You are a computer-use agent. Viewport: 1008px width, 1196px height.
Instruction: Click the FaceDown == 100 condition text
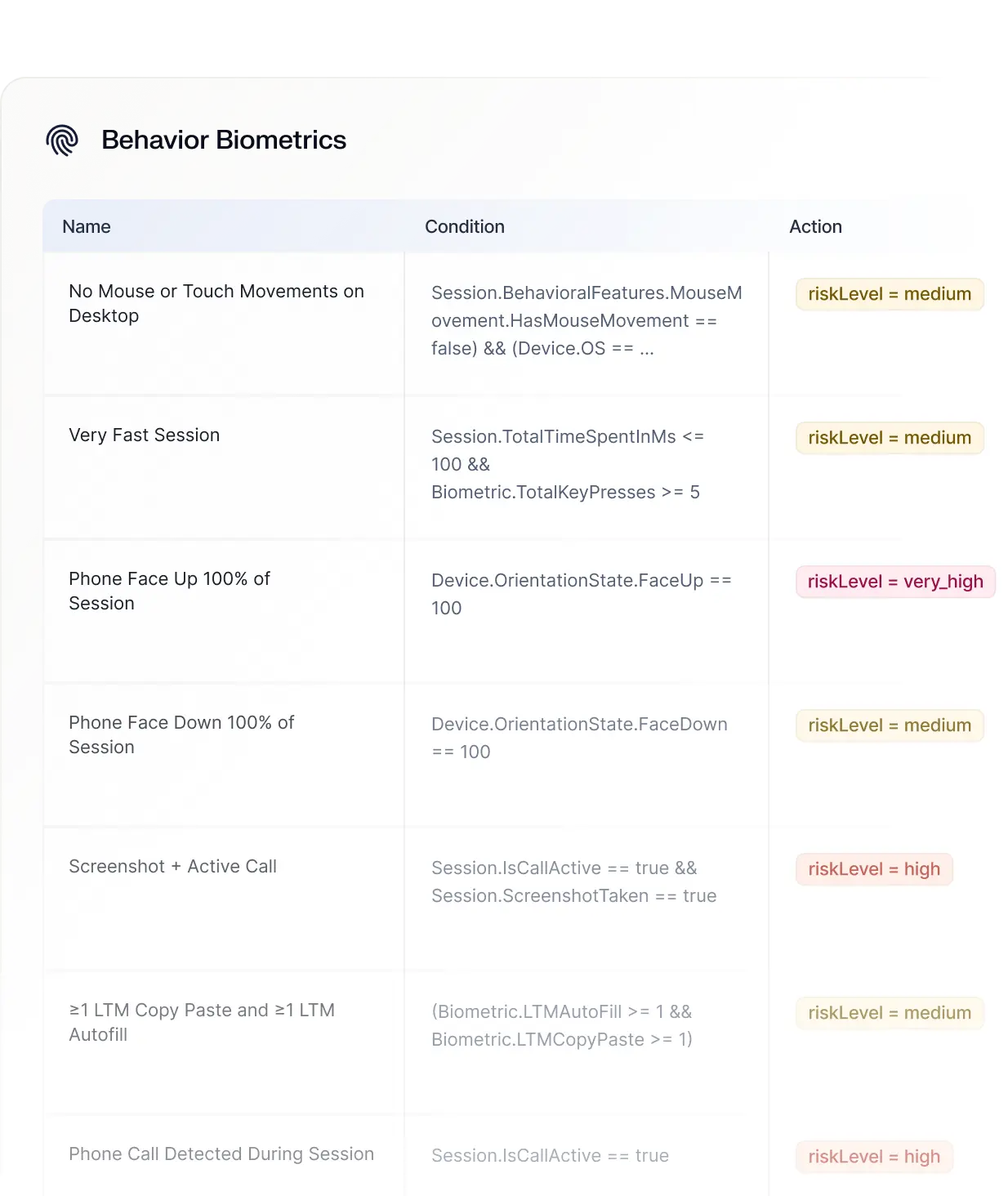click(579, 738)
